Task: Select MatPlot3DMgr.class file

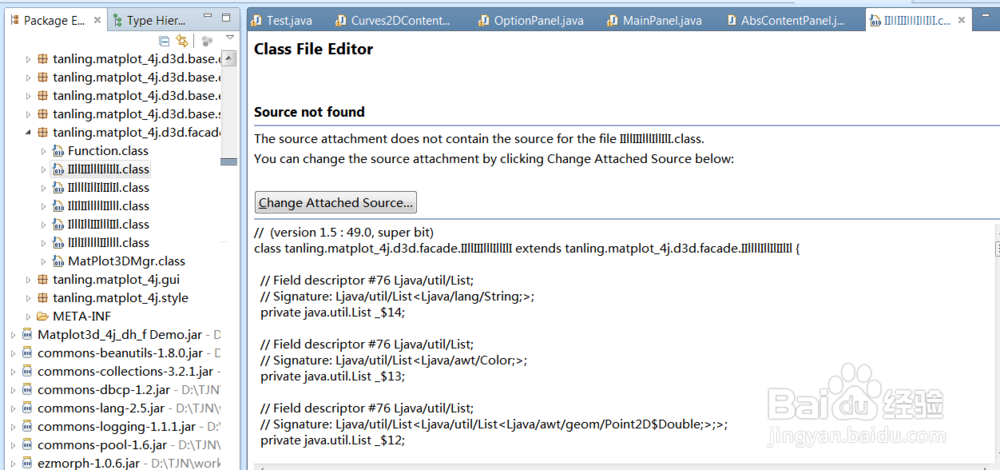Action: (x=117, y=261)
